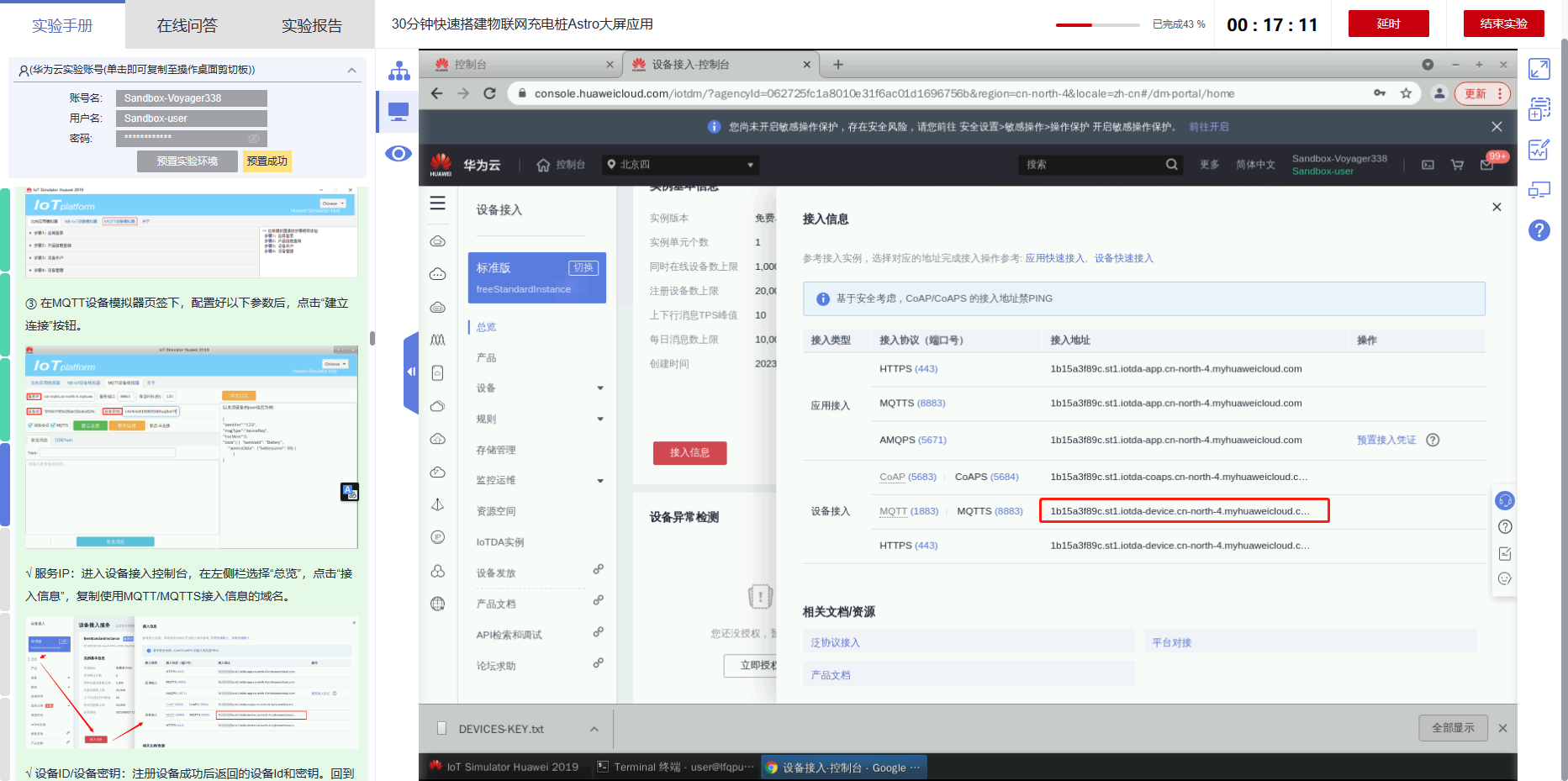Open the Huawei Cloud console hamburger menu
Image resolution: width=1568 pixels, height=781 pixels.
coord(438,203)
